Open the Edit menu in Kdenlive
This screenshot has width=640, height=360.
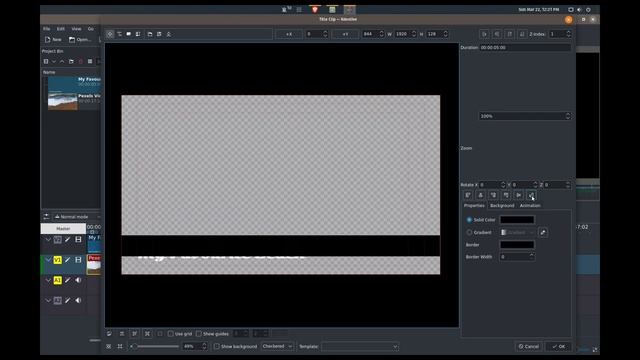click(61, 29)
